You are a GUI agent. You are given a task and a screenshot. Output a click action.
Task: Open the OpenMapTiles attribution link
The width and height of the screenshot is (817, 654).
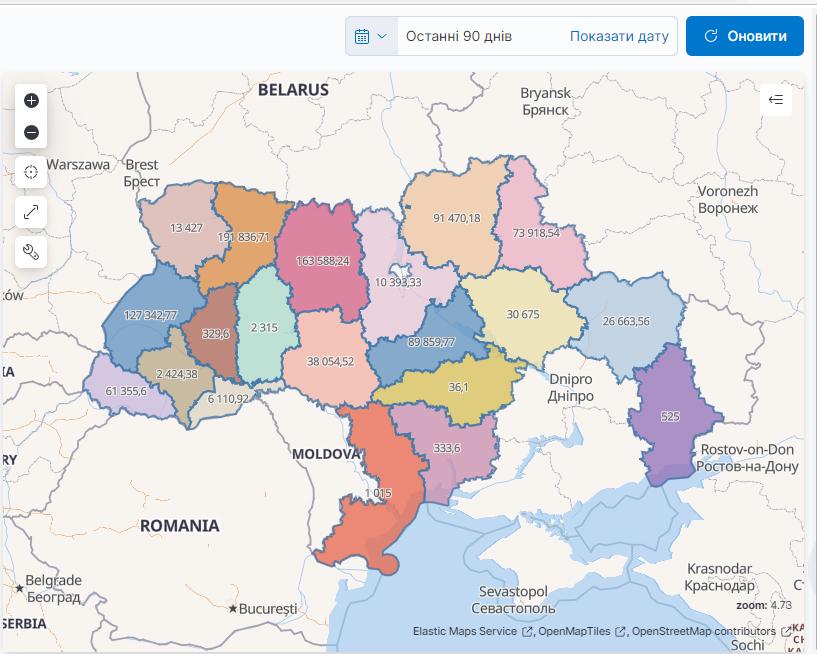pyautogui.click(x=575, y=631)
